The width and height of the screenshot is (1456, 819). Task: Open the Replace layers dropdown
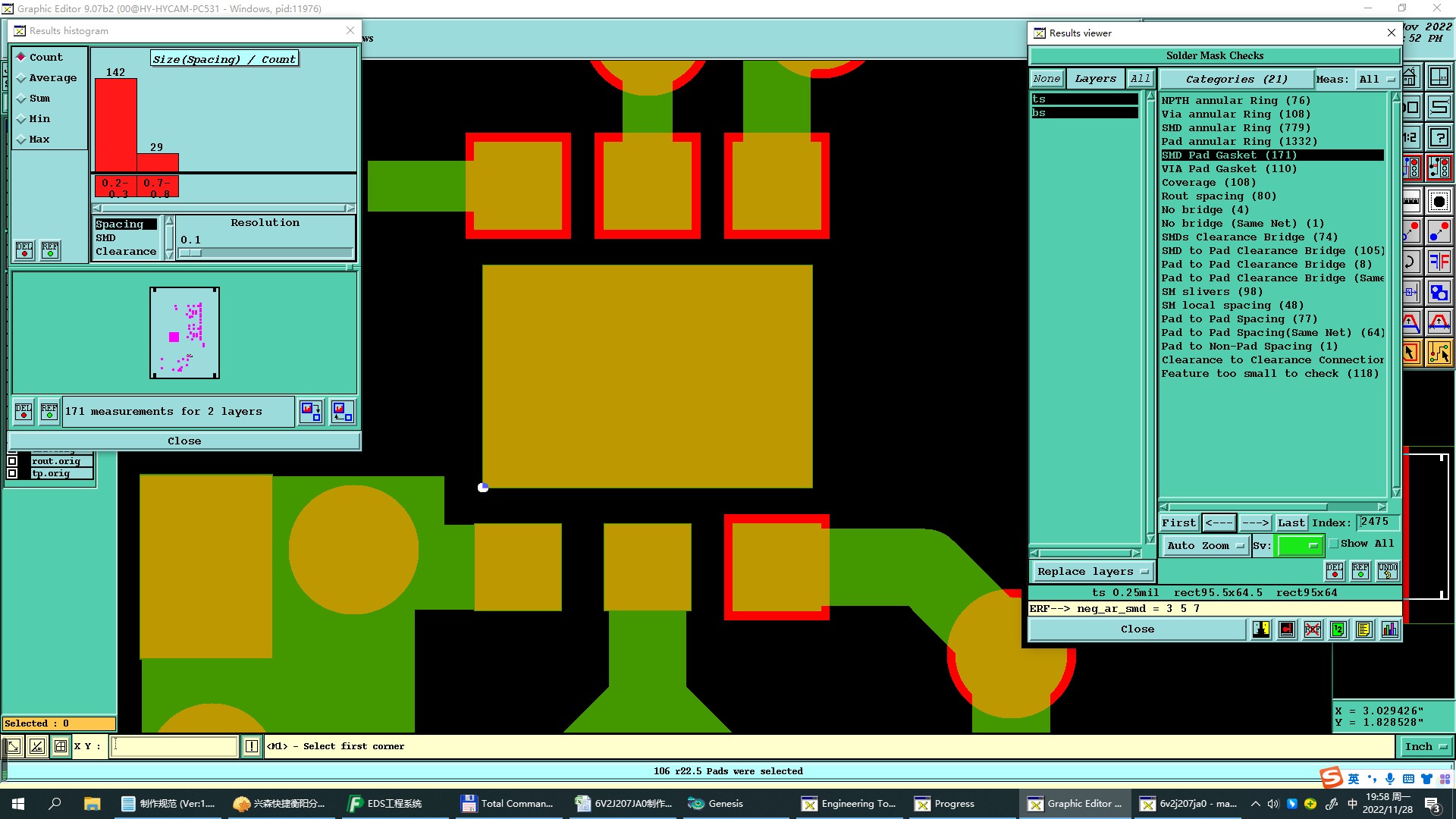1092,571
